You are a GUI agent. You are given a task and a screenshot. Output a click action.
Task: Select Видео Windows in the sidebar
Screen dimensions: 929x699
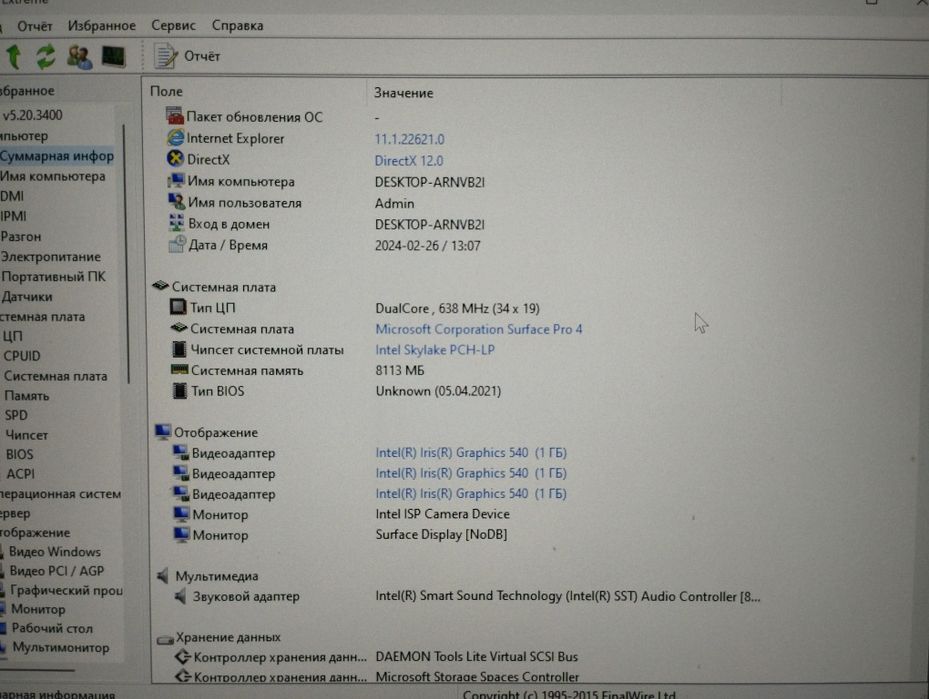coord(55,551)
